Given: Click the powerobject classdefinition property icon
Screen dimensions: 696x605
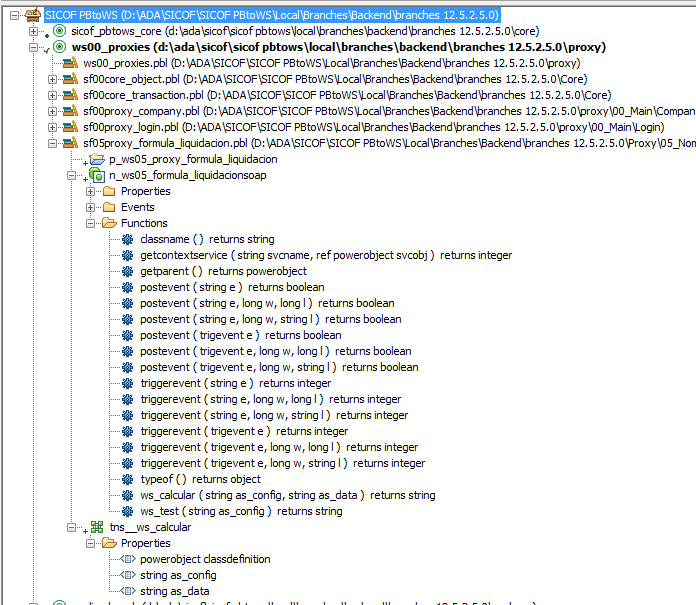Looking at the screenshot, I should tap(127, 559).
